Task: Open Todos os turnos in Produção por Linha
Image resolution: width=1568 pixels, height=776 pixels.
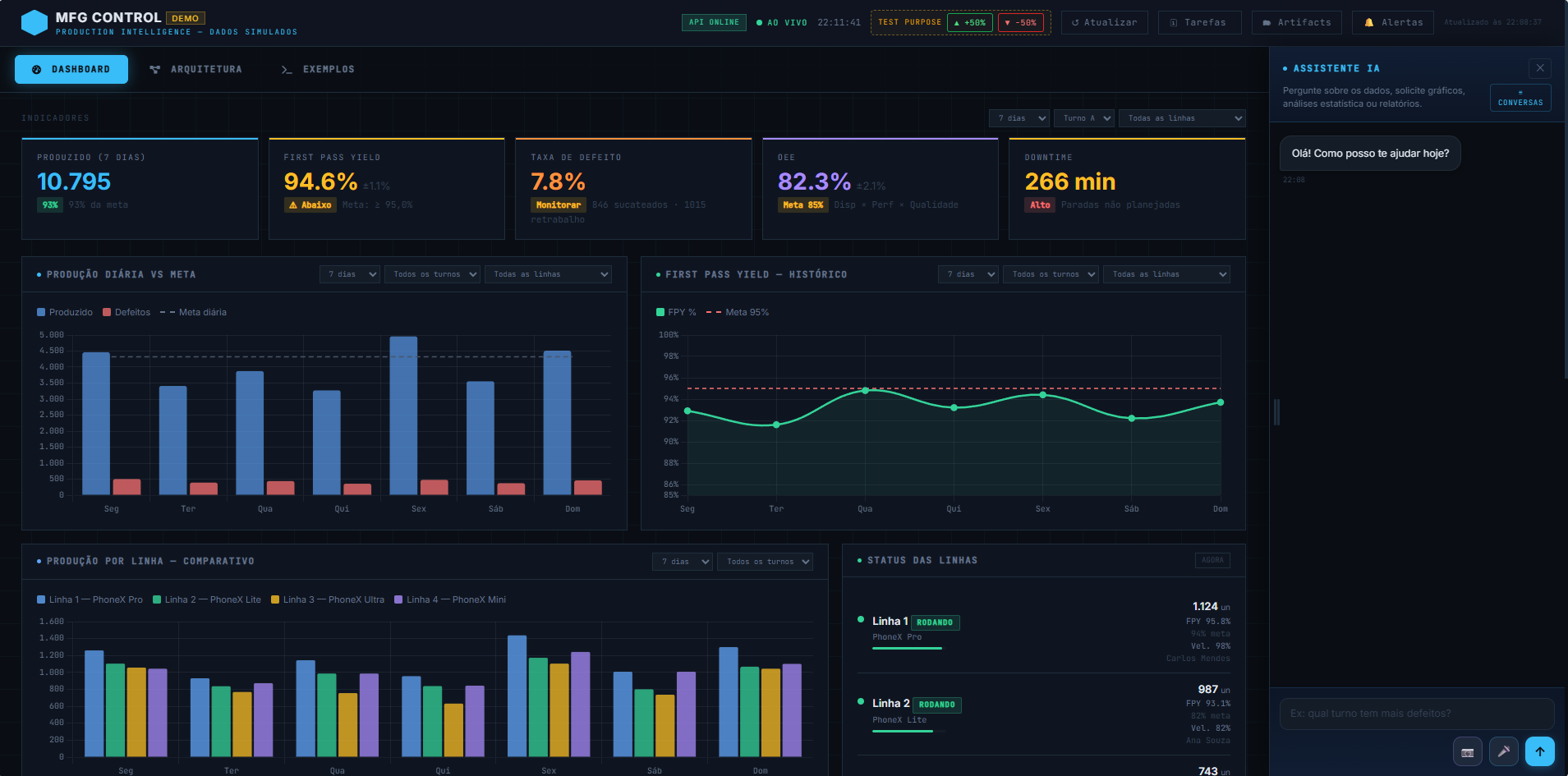Action: pyautogui.click(x=765, y=562)
